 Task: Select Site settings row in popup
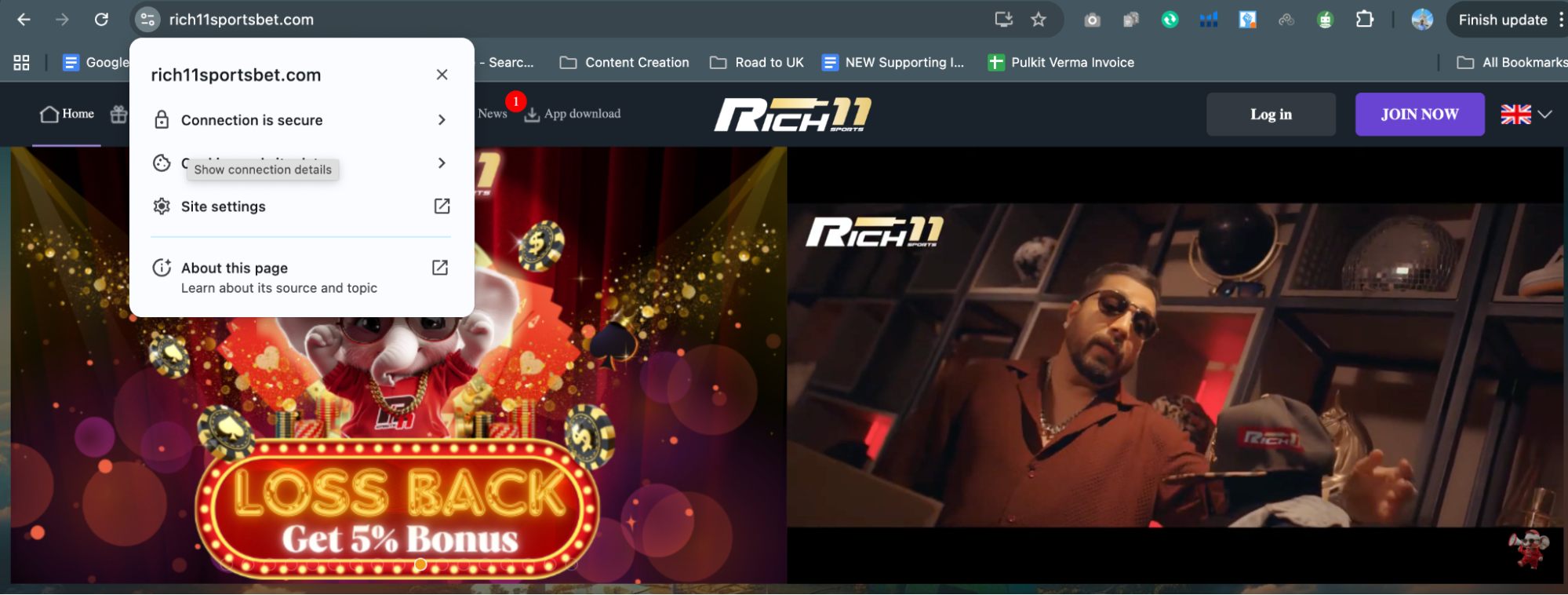[301, 206]
